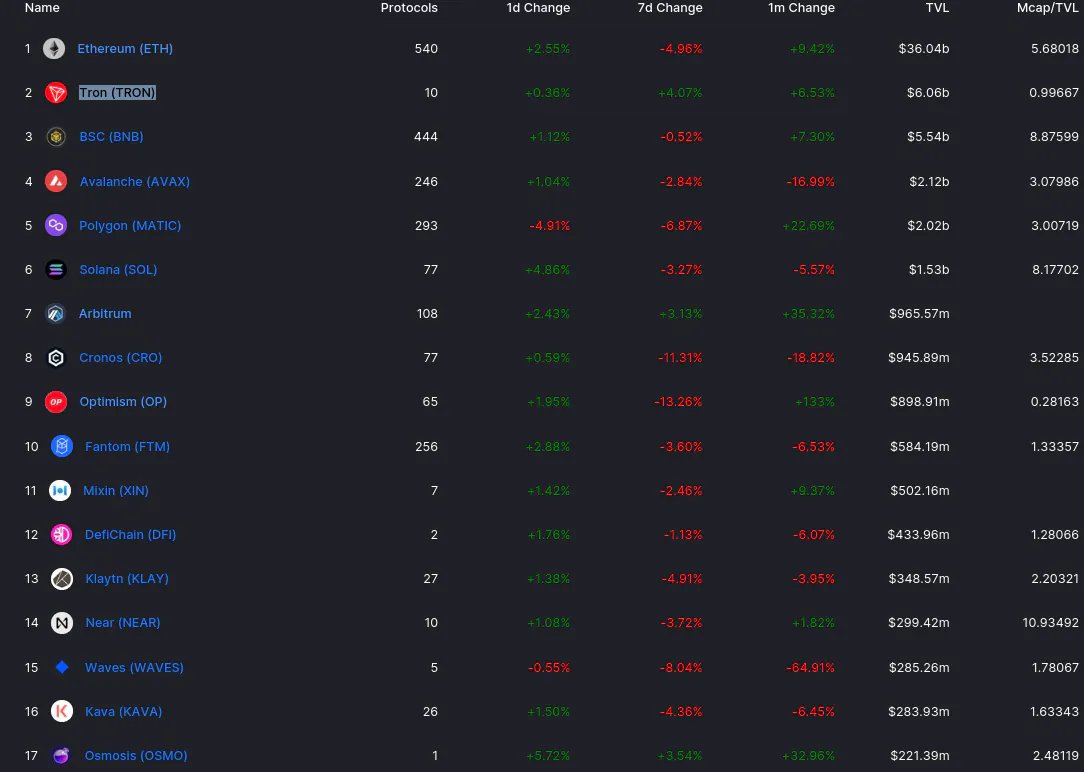
Task: Open the Ethereum (ETH) chain link
Action: coord(125,48)
